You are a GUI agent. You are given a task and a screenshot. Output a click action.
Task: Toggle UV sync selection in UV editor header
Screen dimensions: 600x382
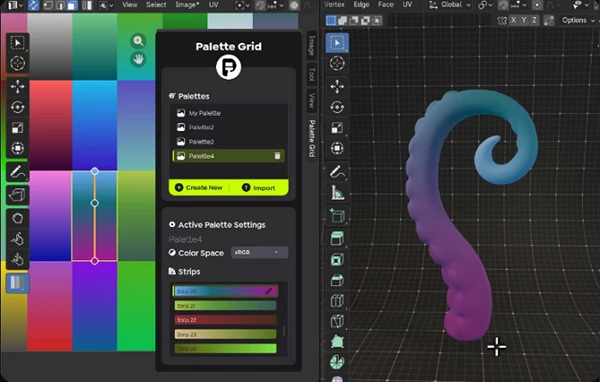click(x=34, y=5)
